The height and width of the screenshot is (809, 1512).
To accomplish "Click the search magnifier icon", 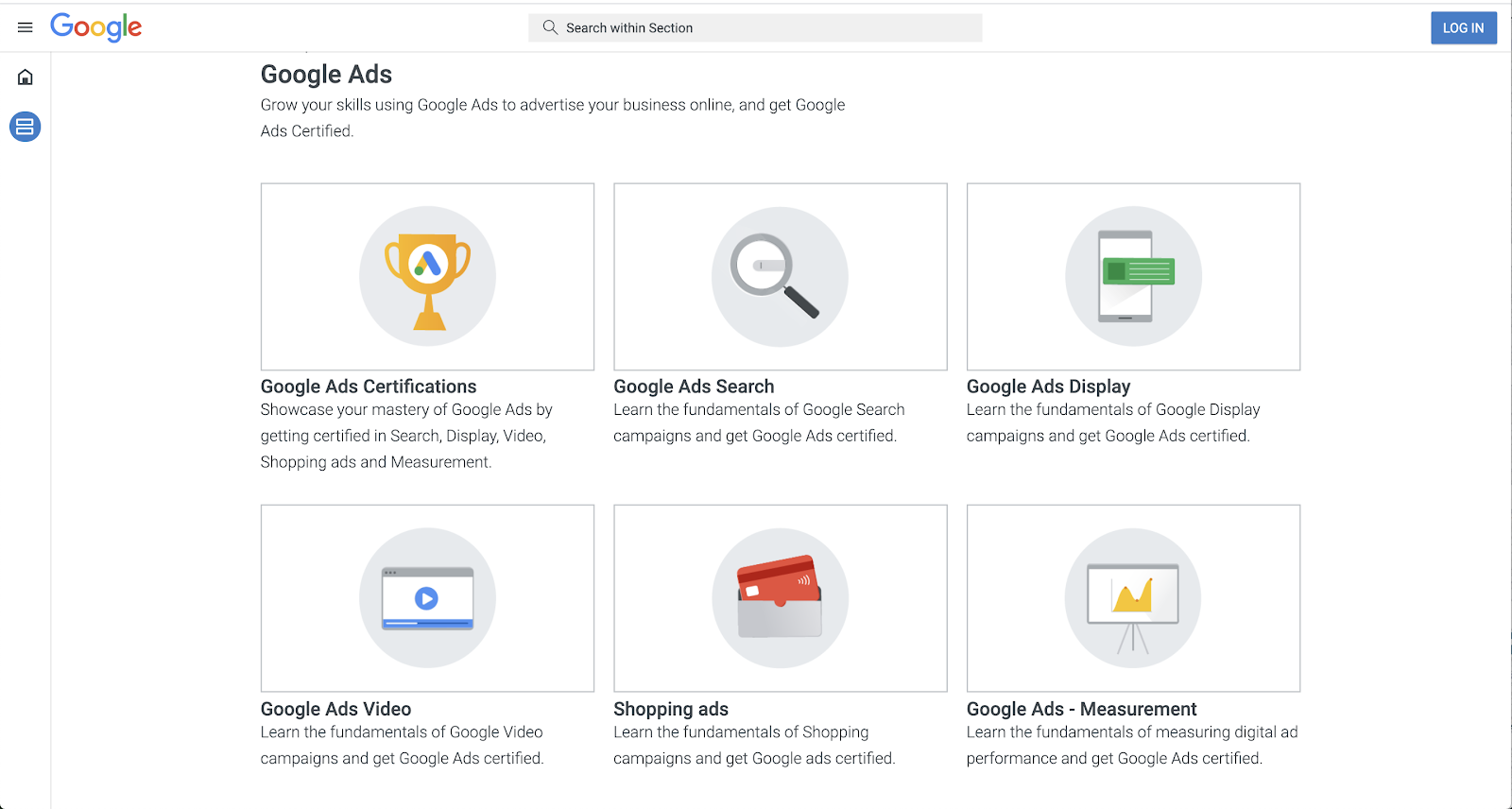I will coord(550,27).
